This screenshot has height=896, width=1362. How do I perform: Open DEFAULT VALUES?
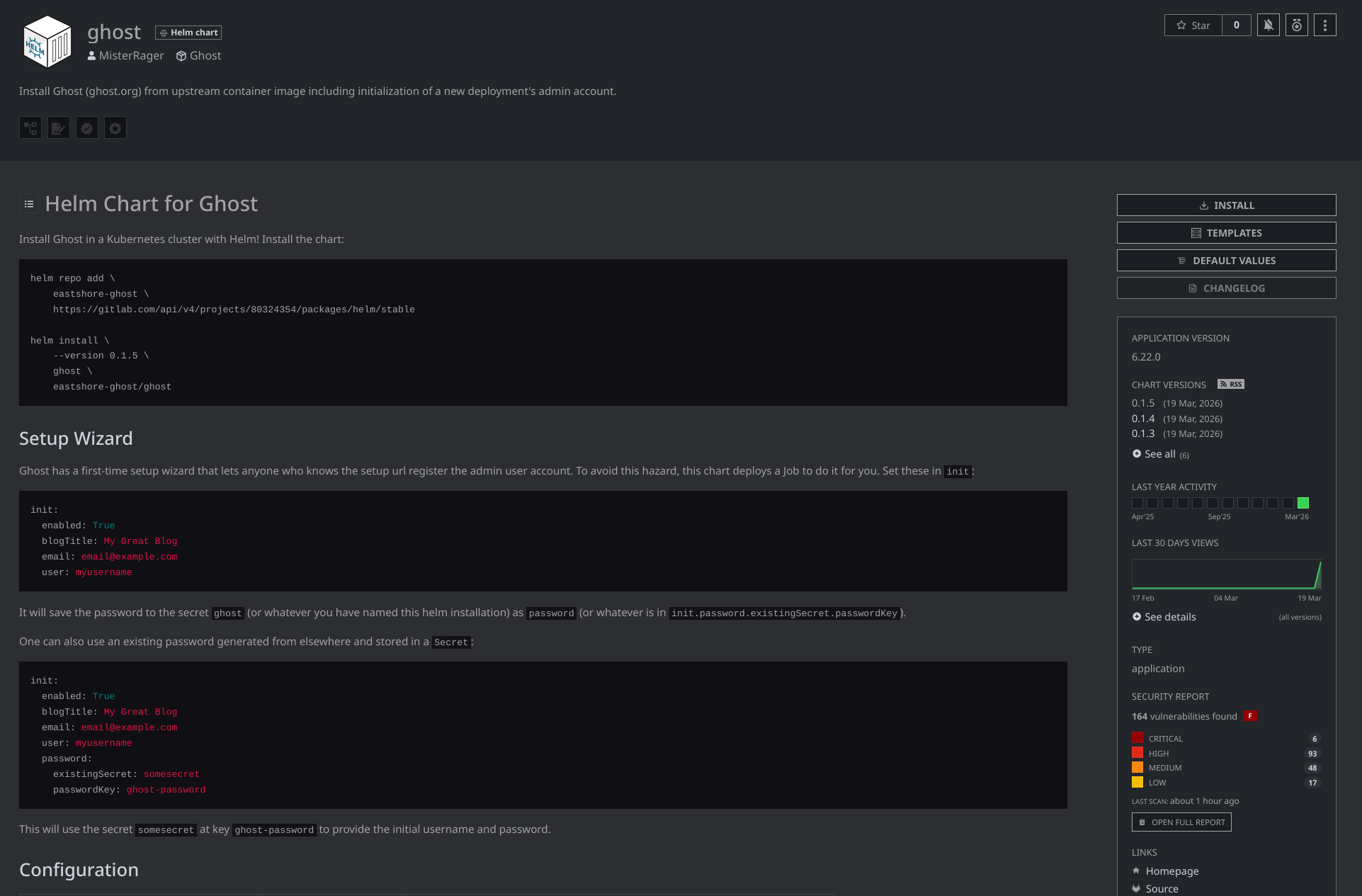(x=1226, y=261)
